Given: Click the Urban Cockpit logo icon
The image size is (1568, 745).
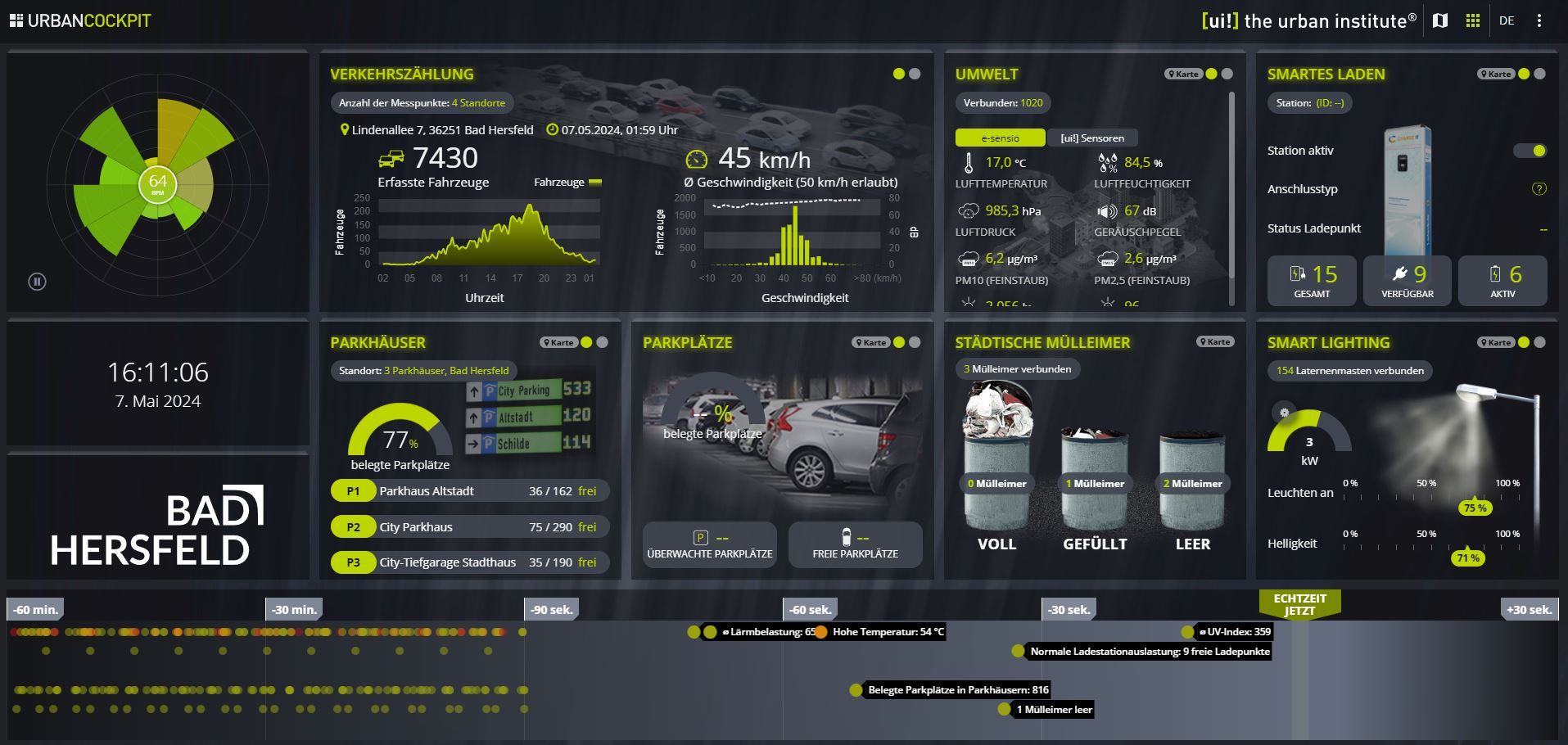Looking at the screenshot, I should coord(16,20).
